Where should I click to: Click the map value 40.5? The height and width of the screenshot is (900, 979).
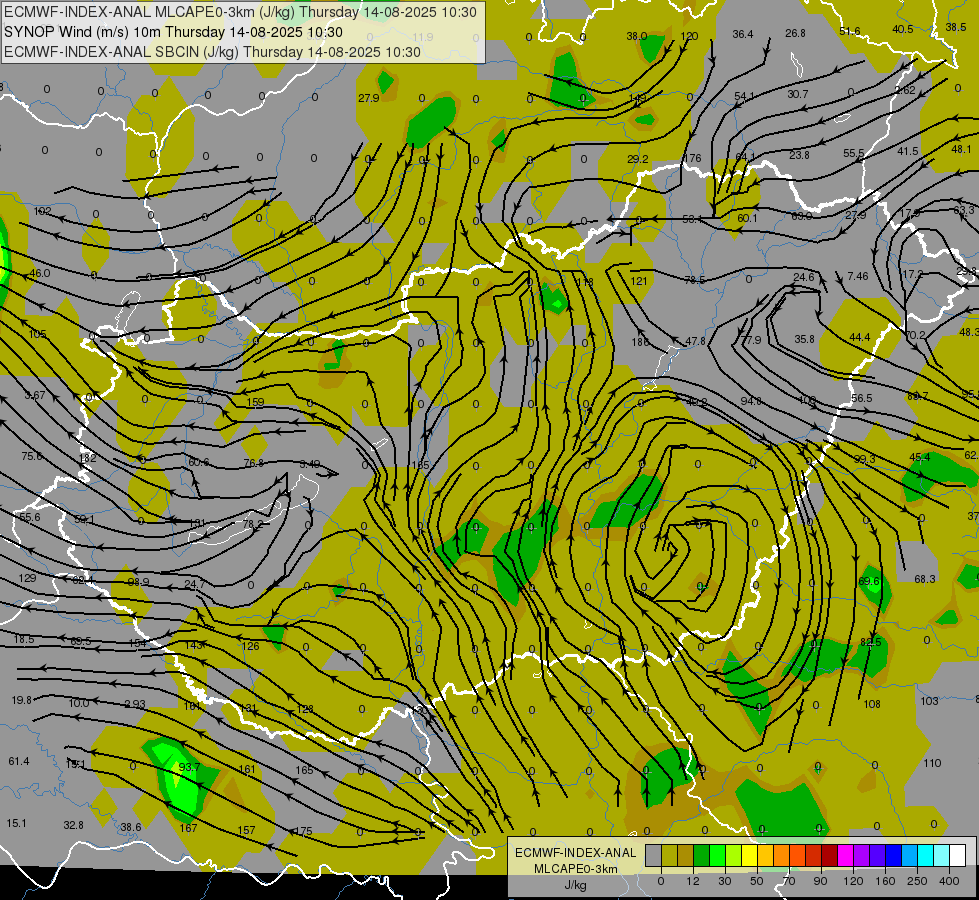point(903,29)
